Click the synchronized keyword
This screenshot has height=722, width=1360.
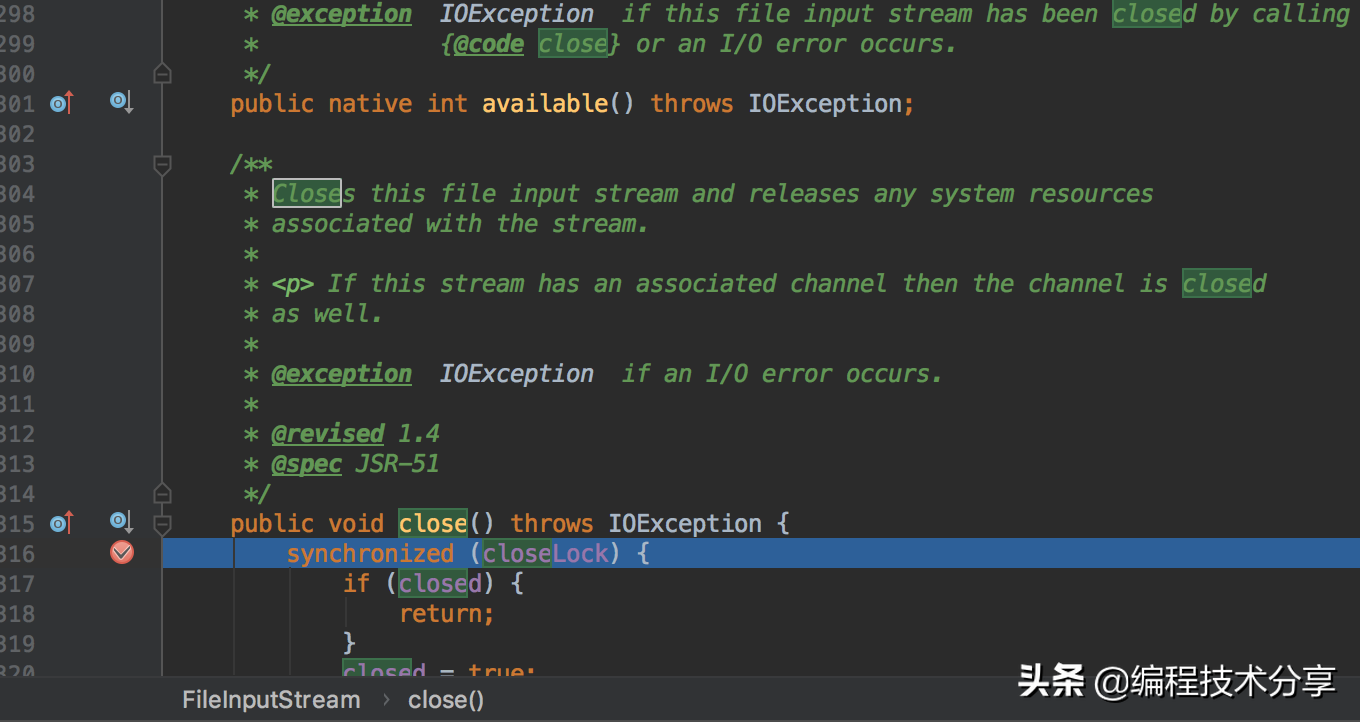[370, 554]
